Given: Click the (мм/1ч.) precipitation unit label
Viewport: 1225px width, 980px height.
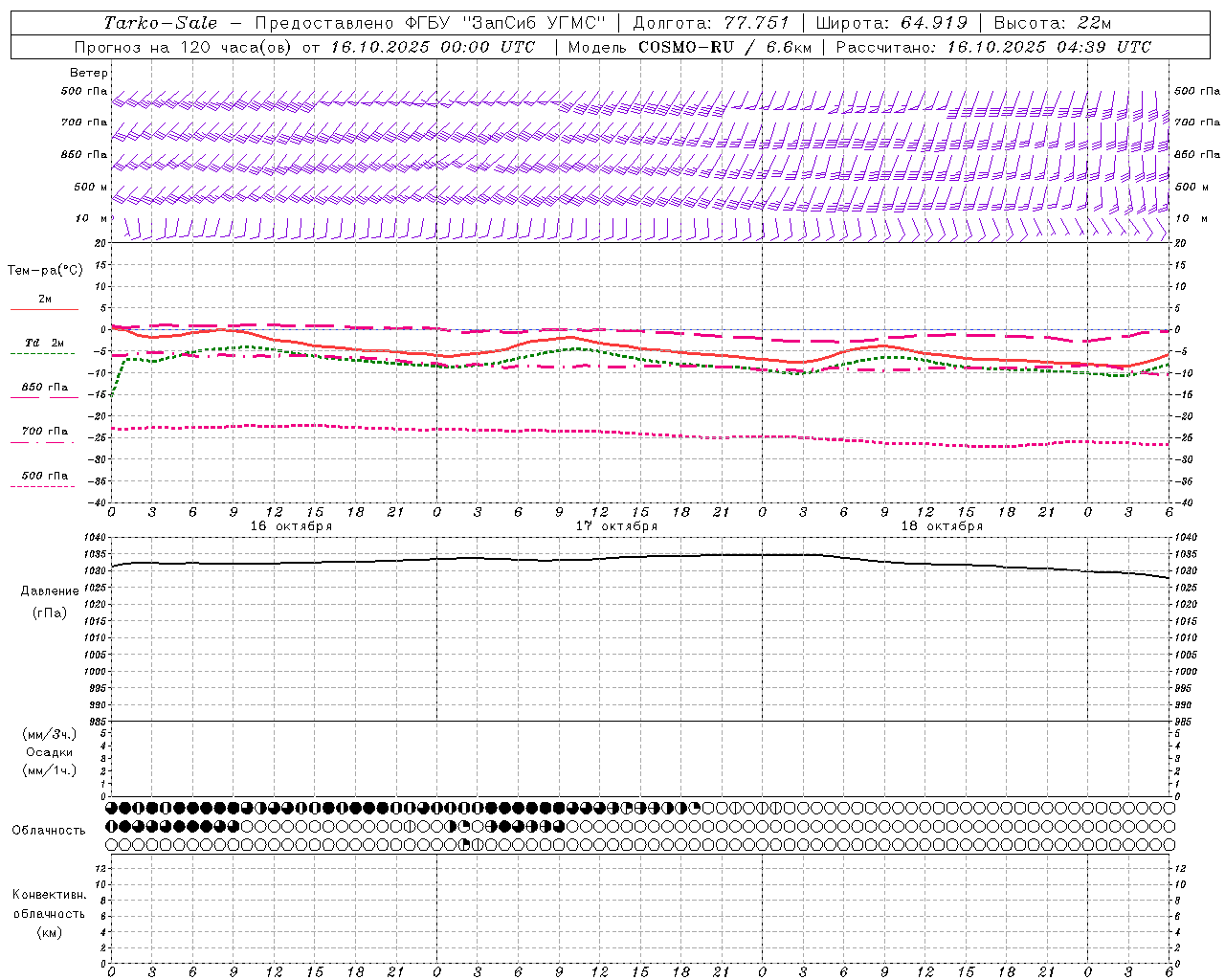Looking at the screenshot, I should pyautogui.click(x=50, y=770).
